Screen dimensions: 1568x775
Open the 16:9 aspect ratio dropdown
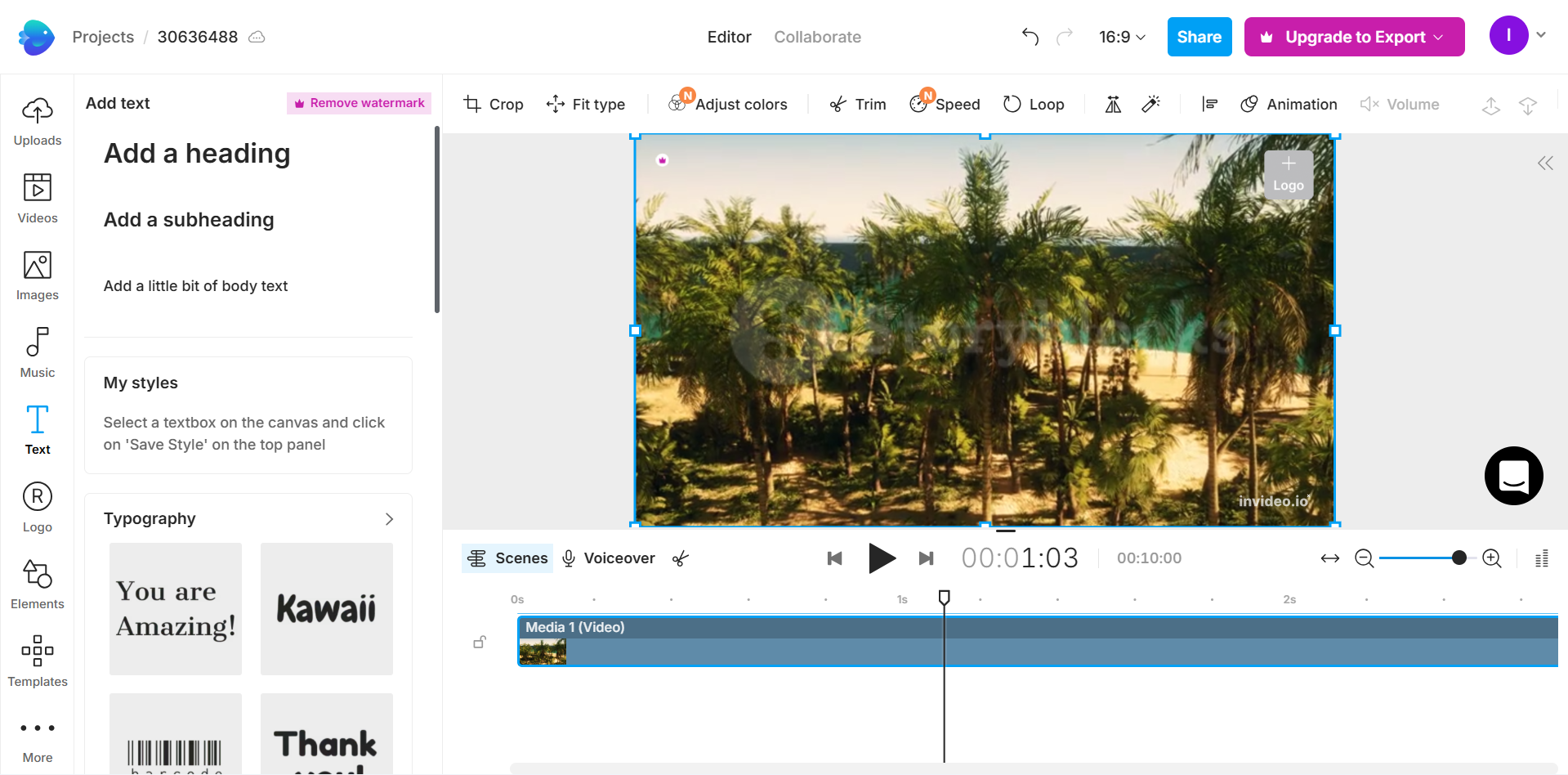[1122, 37]
